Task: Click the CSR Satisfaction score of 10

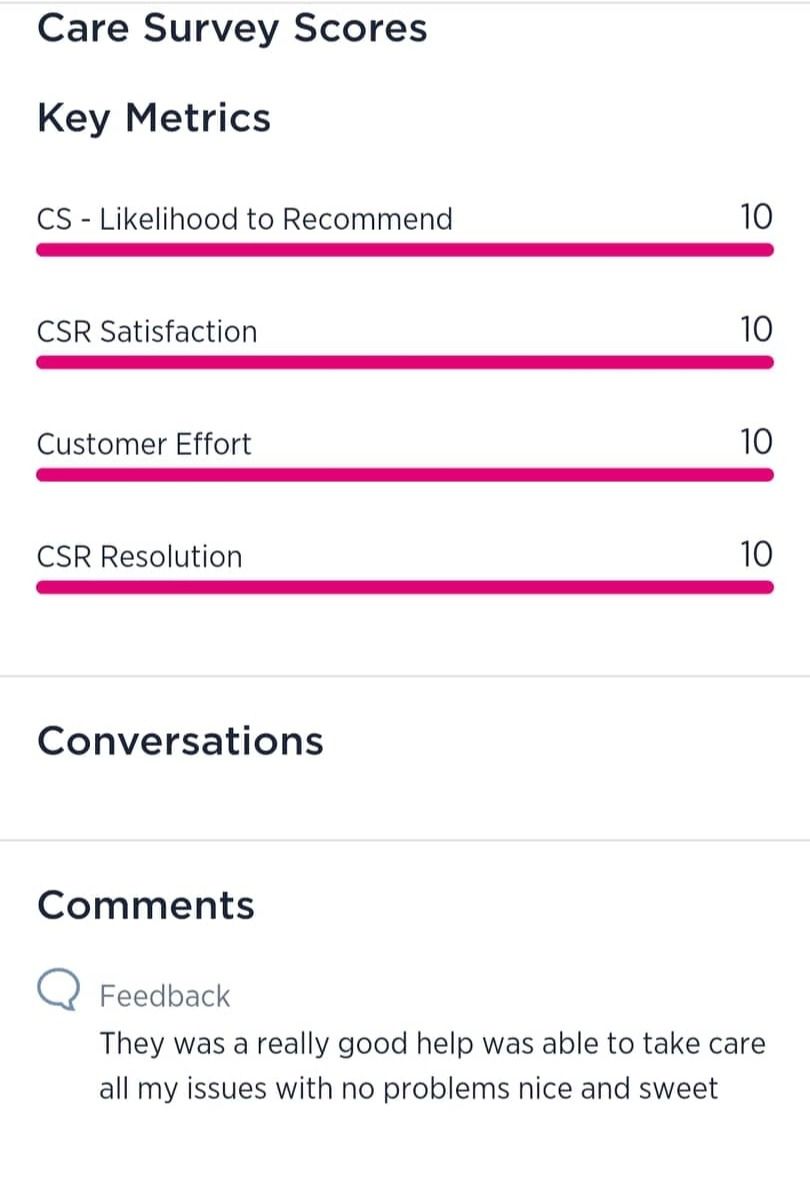Action: coord(756,329)
